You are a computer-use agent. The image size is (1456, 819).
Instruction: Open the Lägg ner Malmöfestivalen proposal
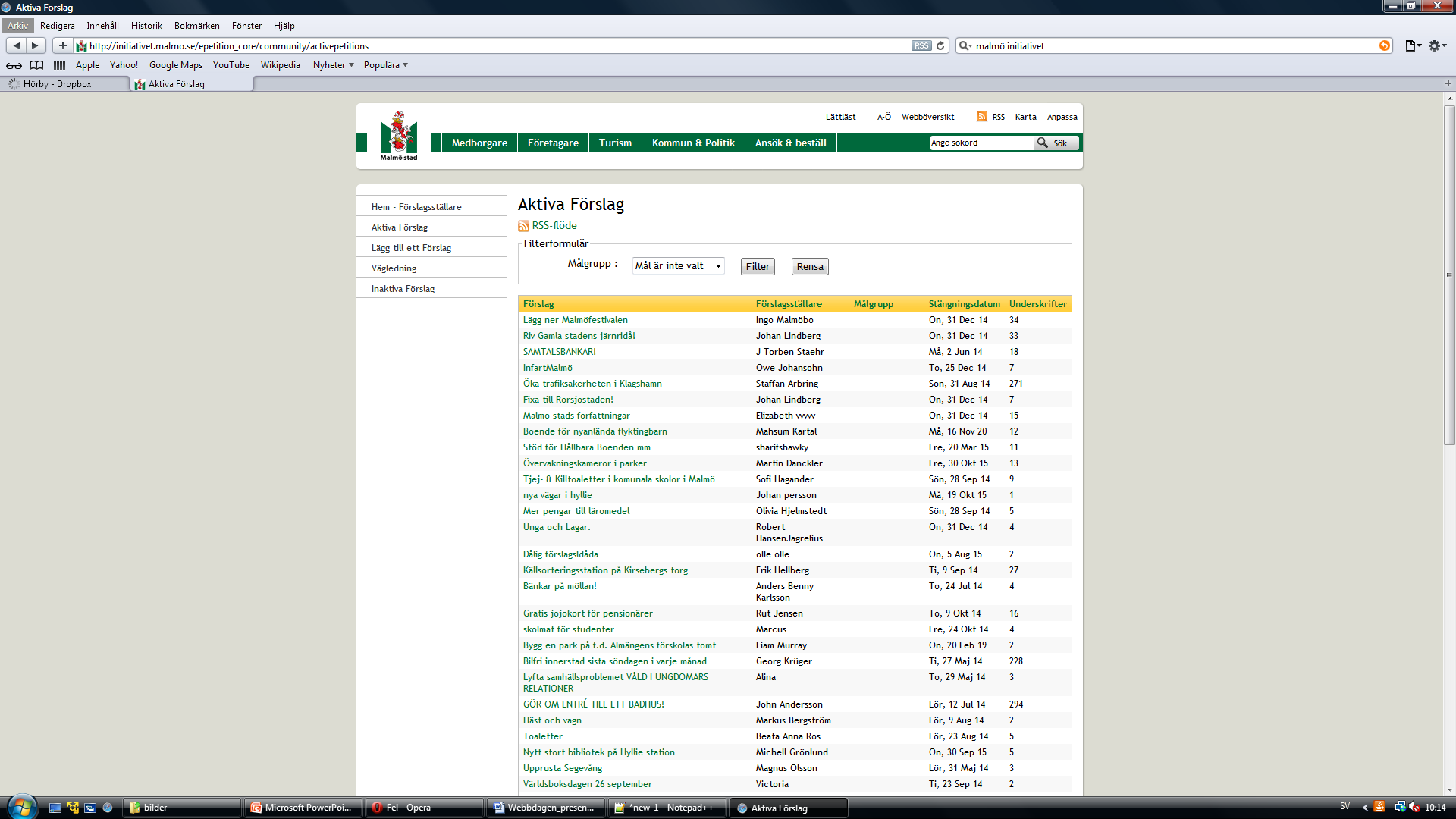575,320
